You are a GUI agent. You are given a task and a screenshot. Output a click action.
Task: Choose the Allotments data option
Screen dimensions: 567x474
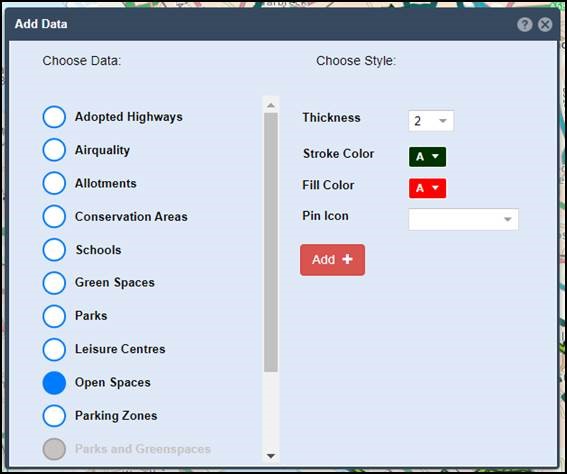pos(54,183)
